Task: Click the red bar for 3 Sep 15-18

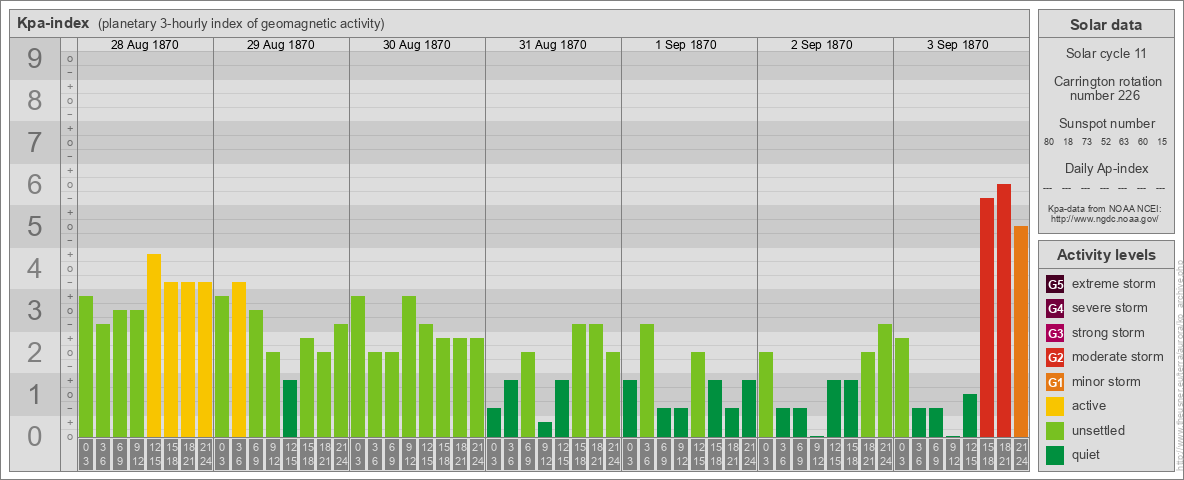Action: [x=987, y=317]
